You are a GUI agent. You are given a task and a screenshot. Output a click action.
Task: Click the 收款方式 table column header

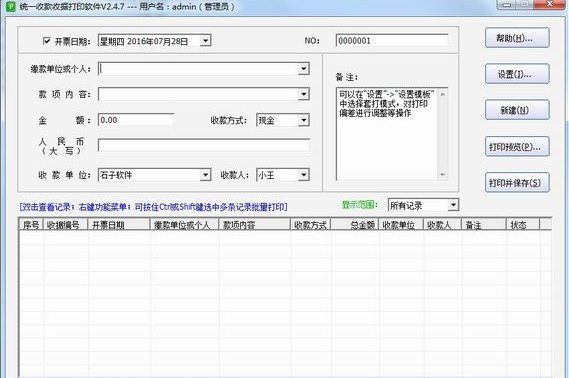[311, 225]
